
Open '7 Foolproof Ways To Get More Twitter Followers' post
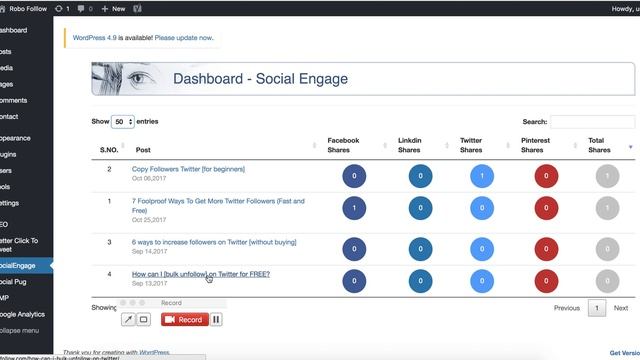click(x=218, y=206)
